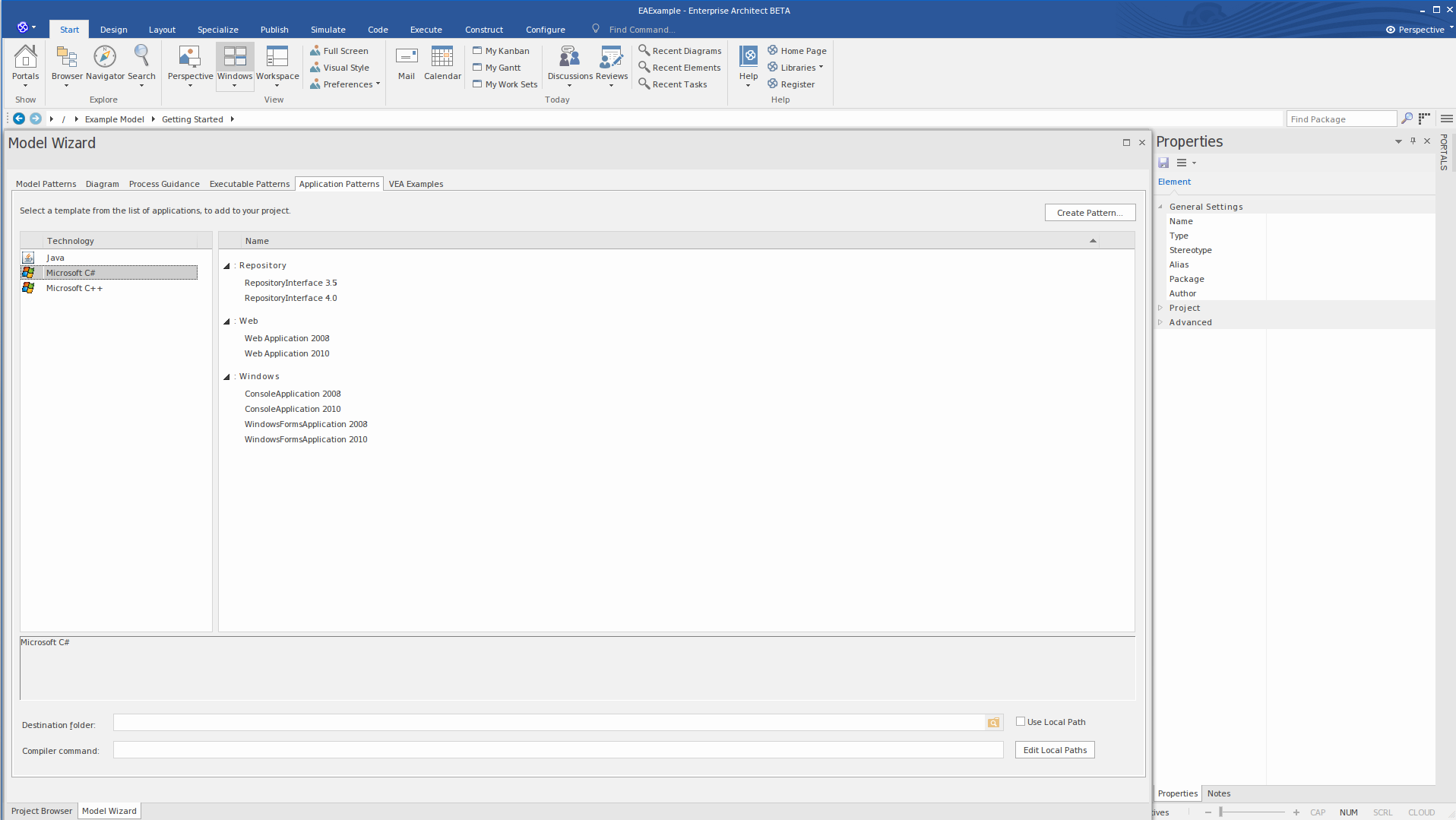Collapse the Repository group
This screenshot has height=820, width=1456.
point(226,266)
